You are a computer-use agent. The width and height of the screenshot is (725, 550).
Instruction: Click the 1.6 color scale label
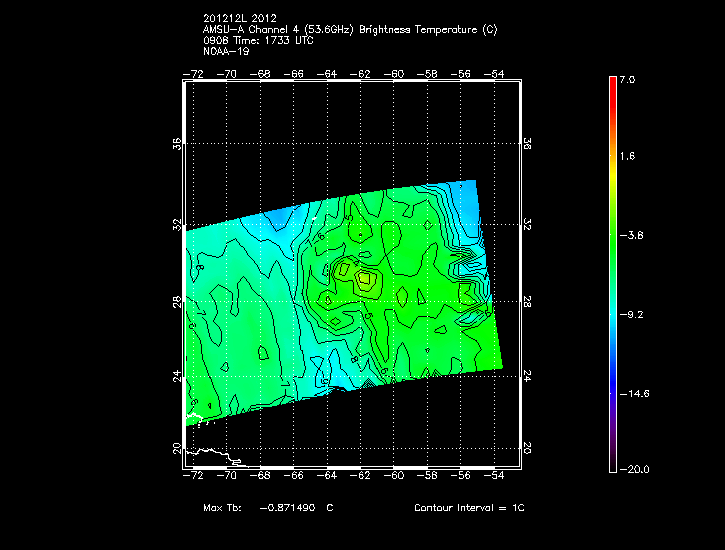point(626,157)
